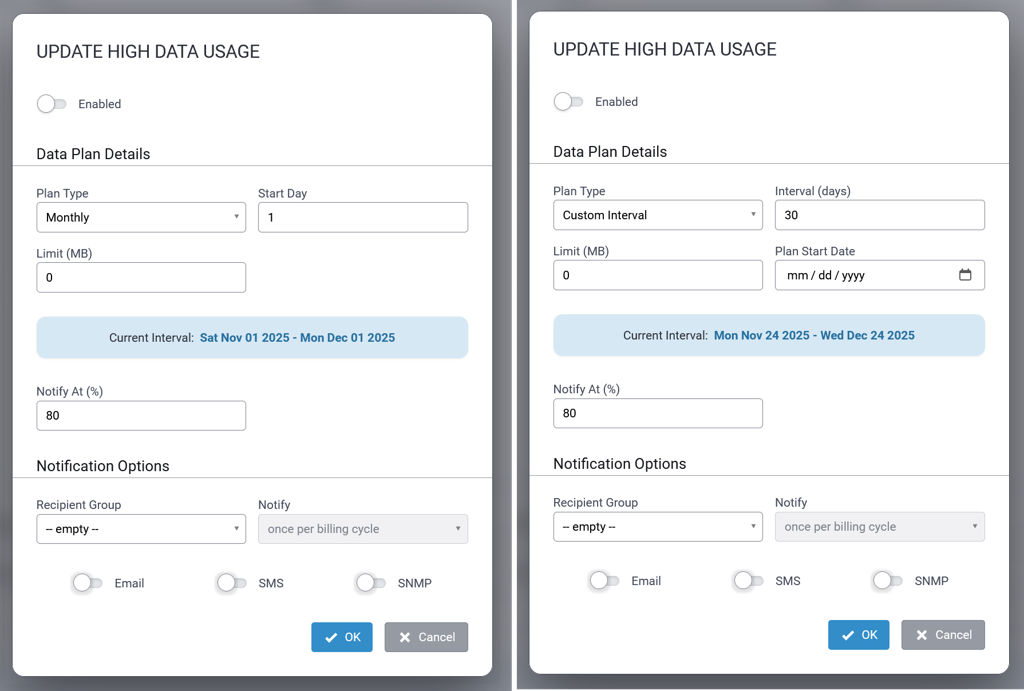
Task: Enable Email toggle in the Custom Interval dialog
Action: coord(604,581)
